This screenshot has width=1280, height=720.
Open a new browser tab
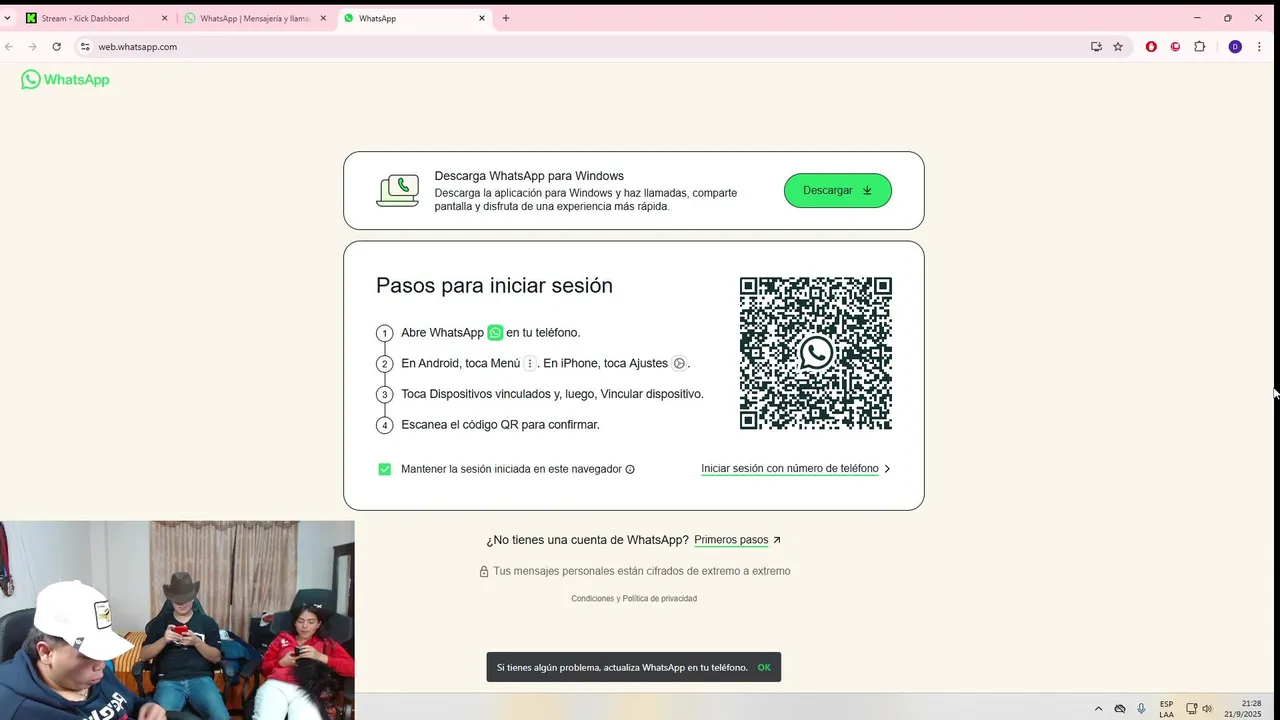506,18
